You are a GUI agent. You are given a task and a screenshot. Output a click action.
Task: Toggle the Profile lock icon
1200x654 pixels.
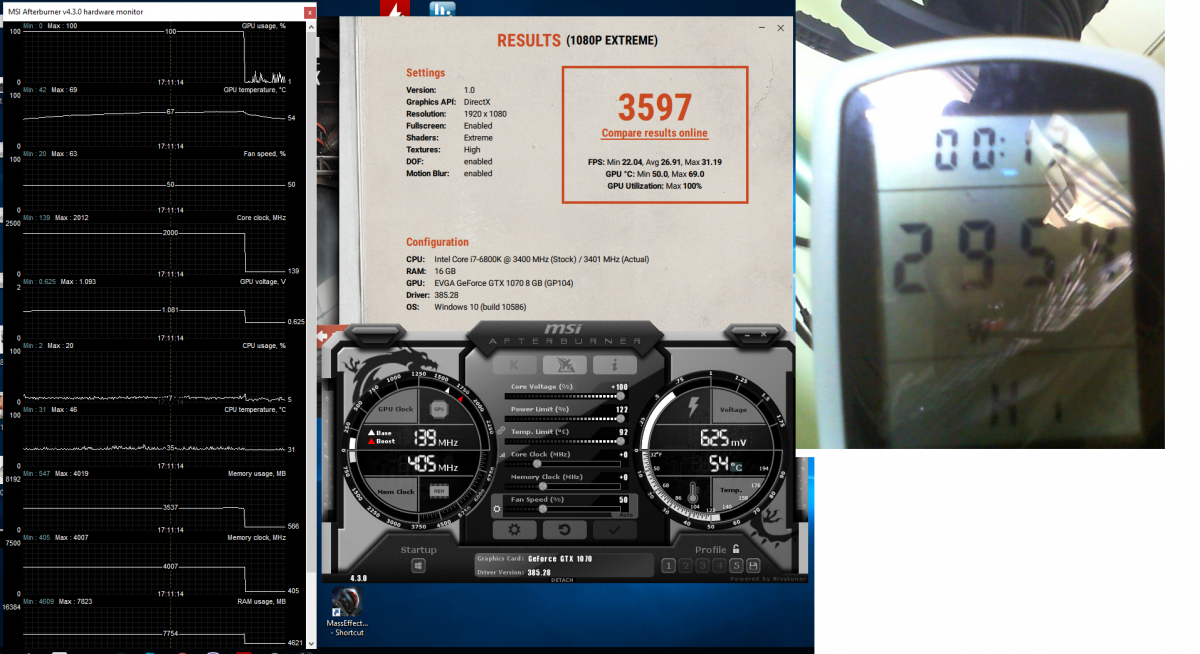coord(736,548)
